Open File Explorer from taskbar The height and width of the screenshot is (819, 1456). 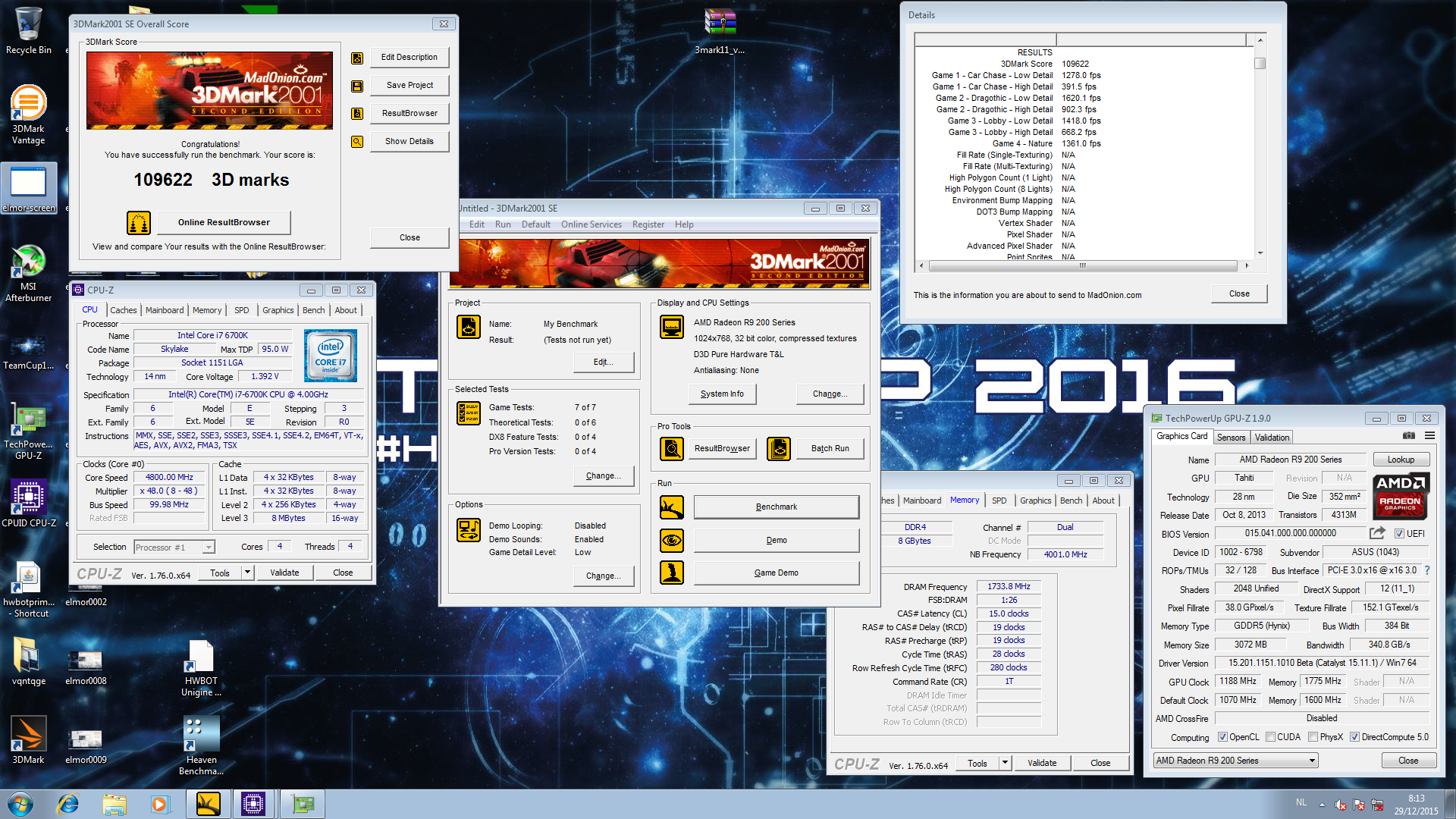[x=115, y=804]
